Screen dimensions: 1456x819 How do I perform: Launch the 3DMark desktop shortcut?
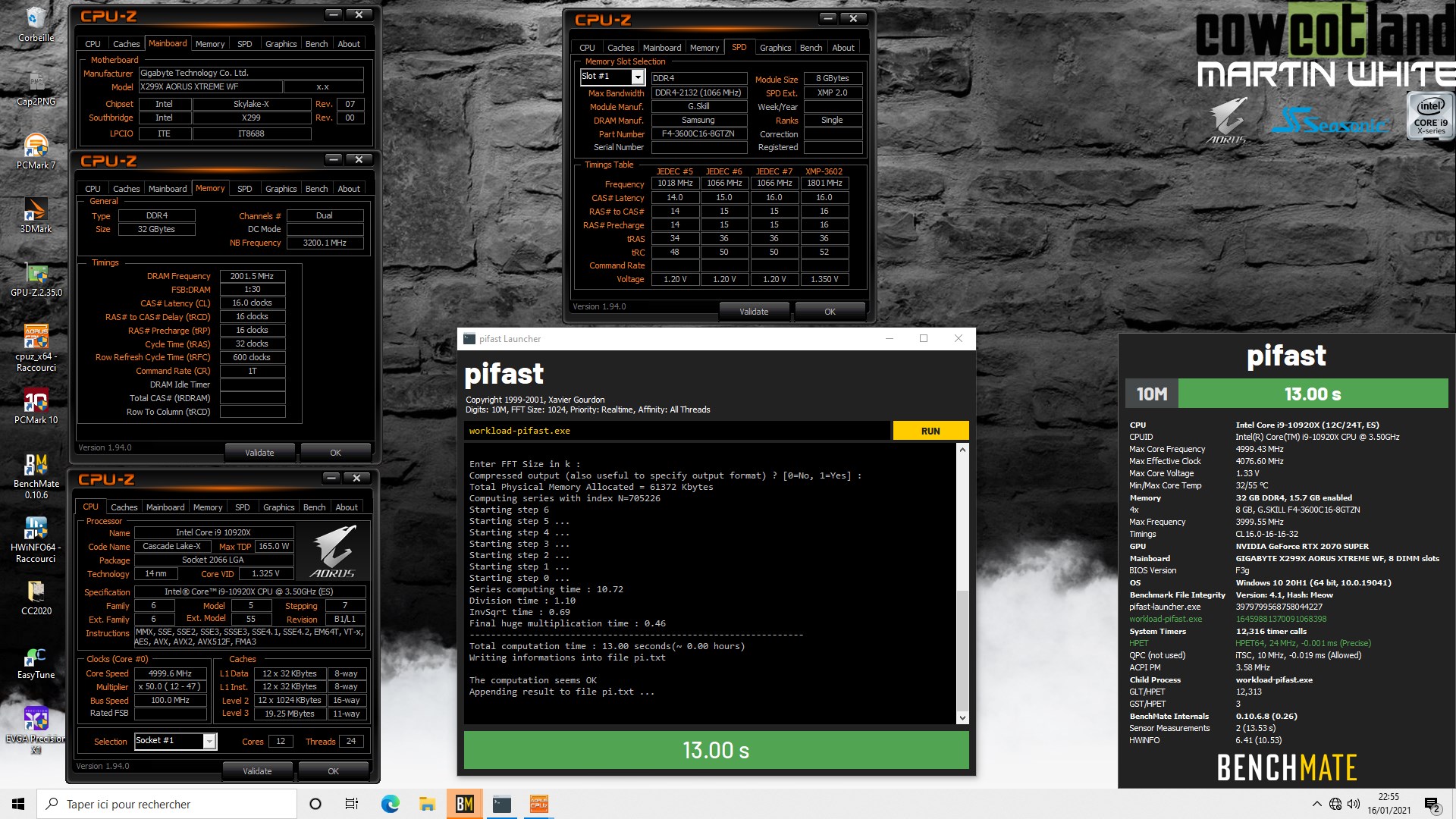coord(36,215)
